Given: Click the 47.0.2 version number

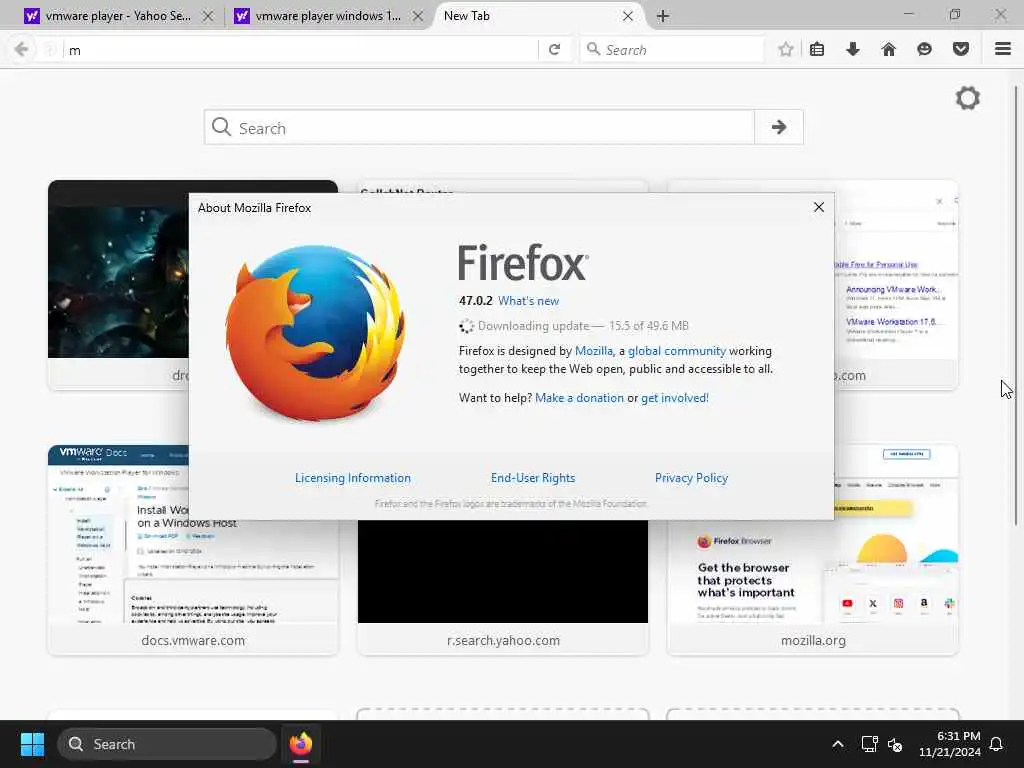Looking at the screenshot, I should tap(475, 301).
